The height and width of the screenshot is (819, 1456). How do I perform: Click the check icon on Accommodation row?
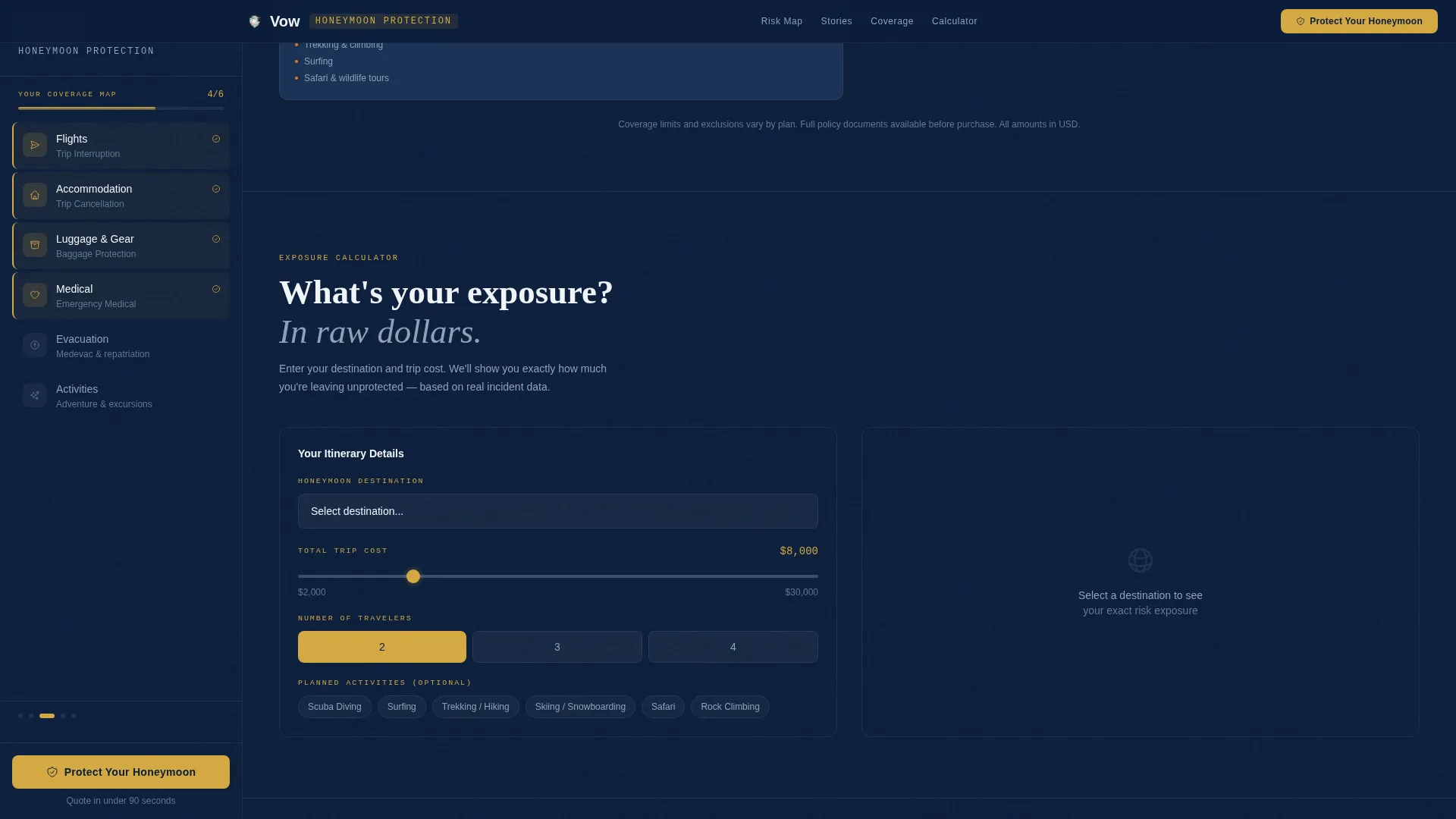[216, 189]
